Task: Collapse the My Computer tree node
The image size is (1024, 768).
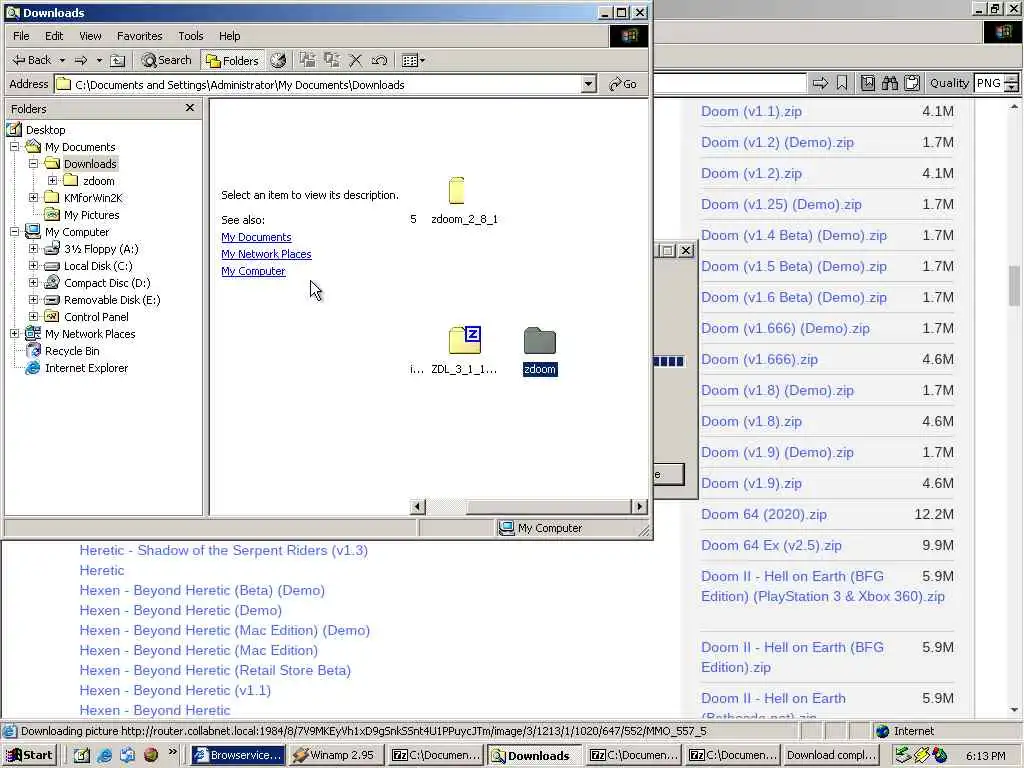Action: coord(14,232)
